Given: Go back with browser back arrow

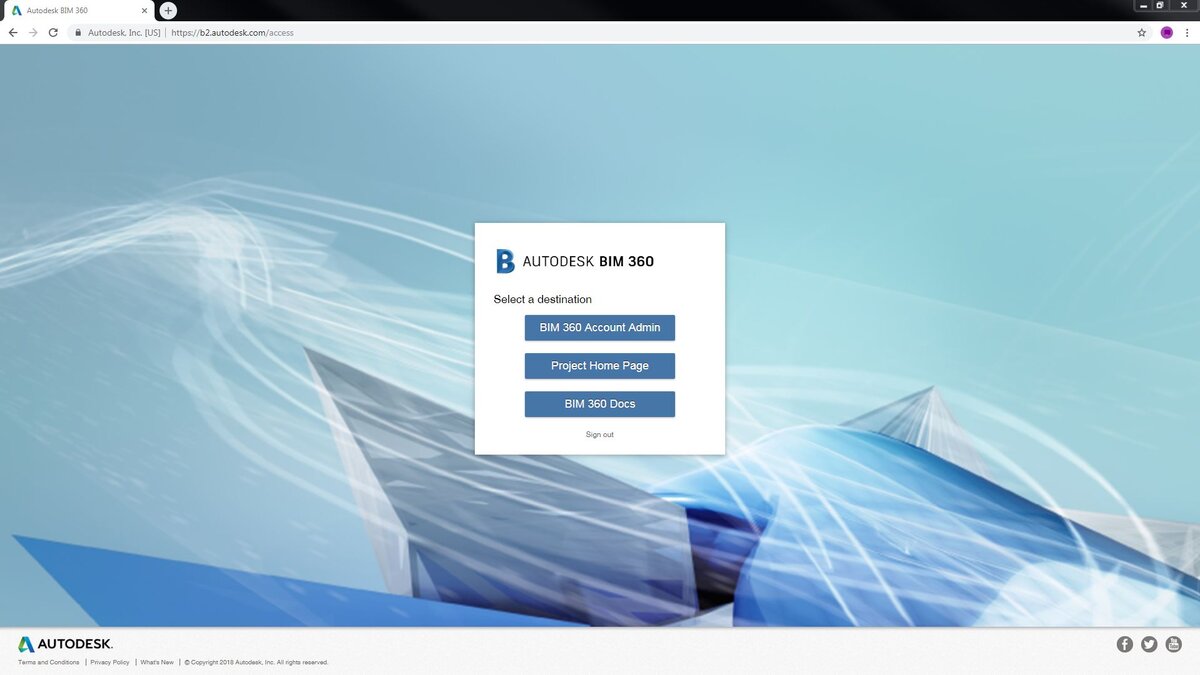Looking at the screenshot, I should (x=13, y=33).
